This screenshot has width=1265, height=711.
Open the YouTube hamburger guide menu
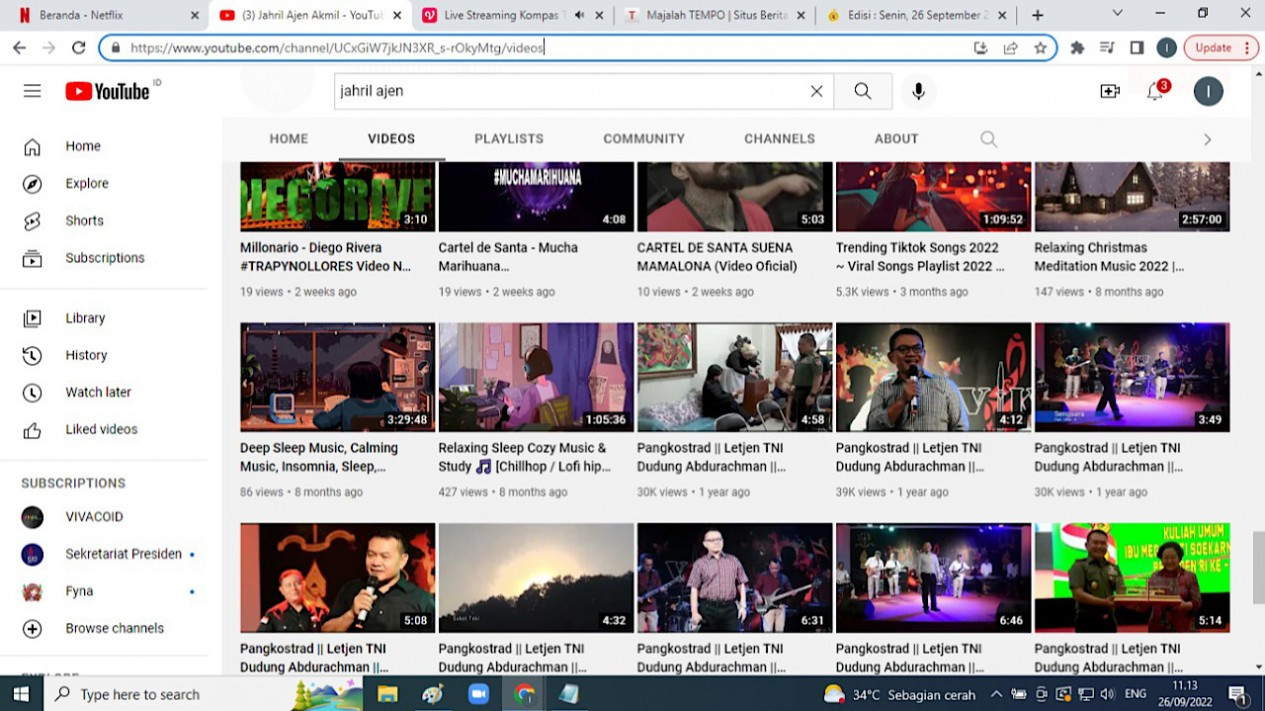pos(32,91)
